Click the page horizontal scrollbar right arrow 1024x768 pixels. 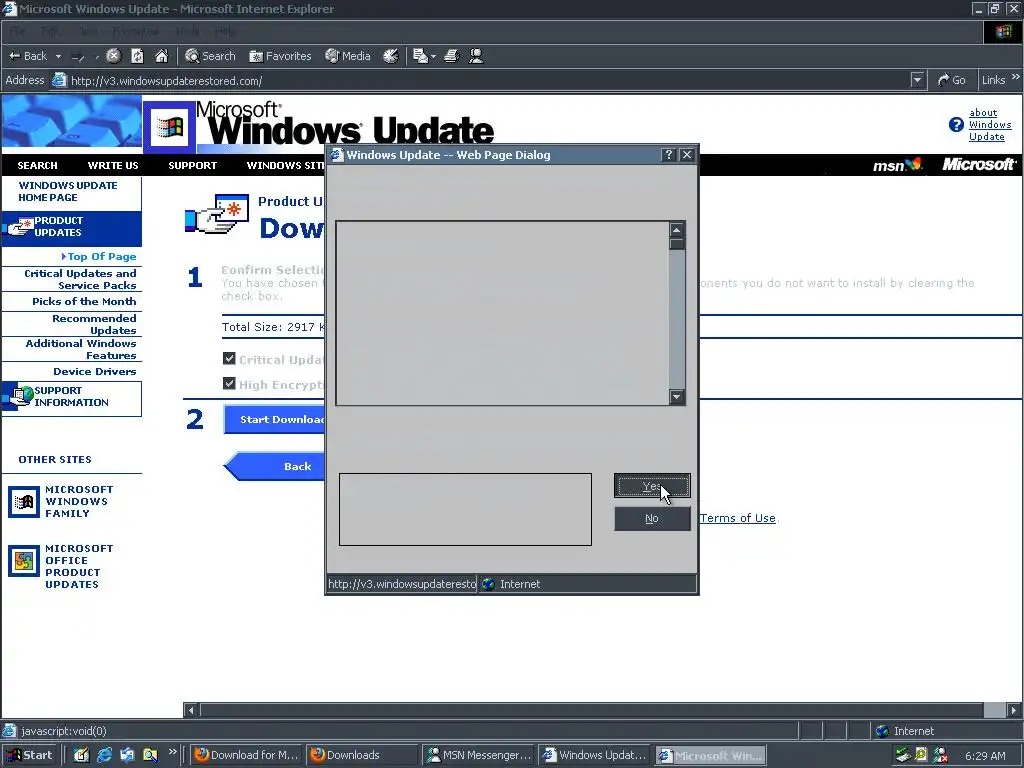(1014, 710)
